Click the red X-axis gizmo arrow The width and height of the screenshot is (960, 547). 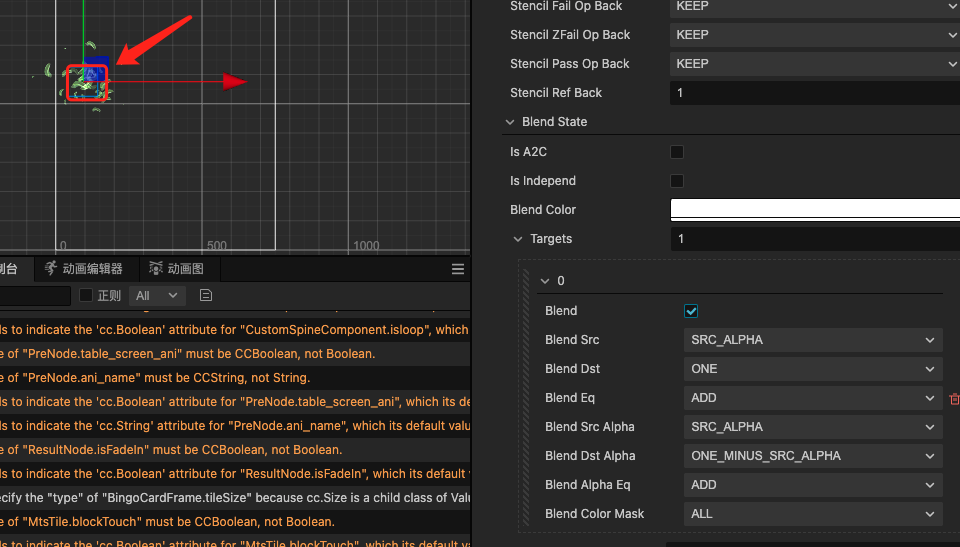tap(234, 81)
